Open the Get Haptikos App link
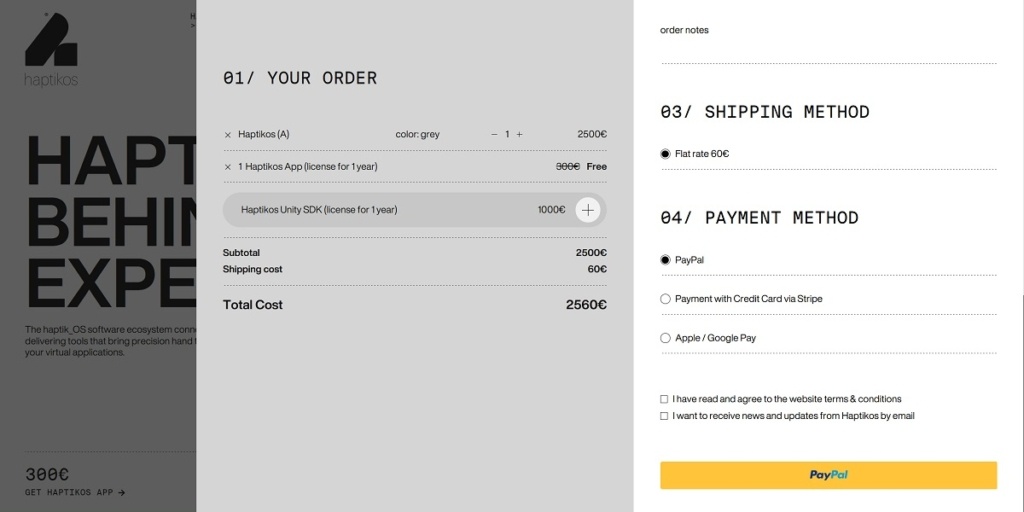This screenshot has height=512, width=1024. coord(75,493)
